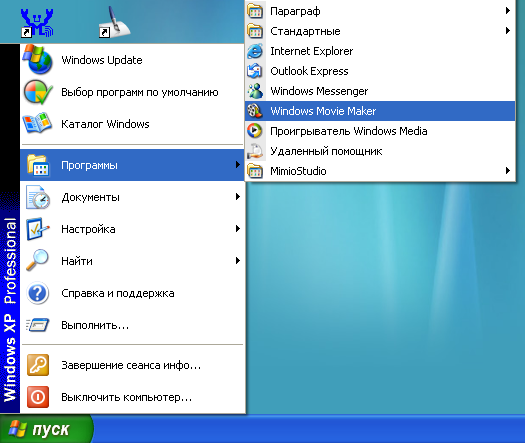The image size is (525, 443).
Task: Click the Windows Update globe icon
Action: 38,60
